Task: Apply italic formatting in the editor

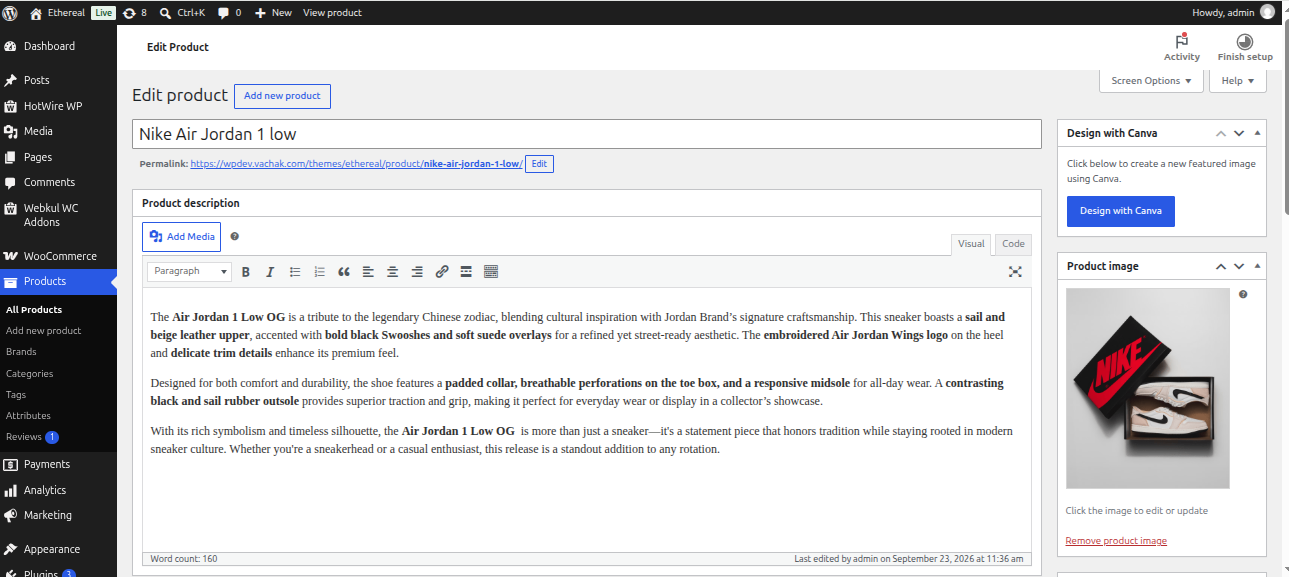Action: 270,272
